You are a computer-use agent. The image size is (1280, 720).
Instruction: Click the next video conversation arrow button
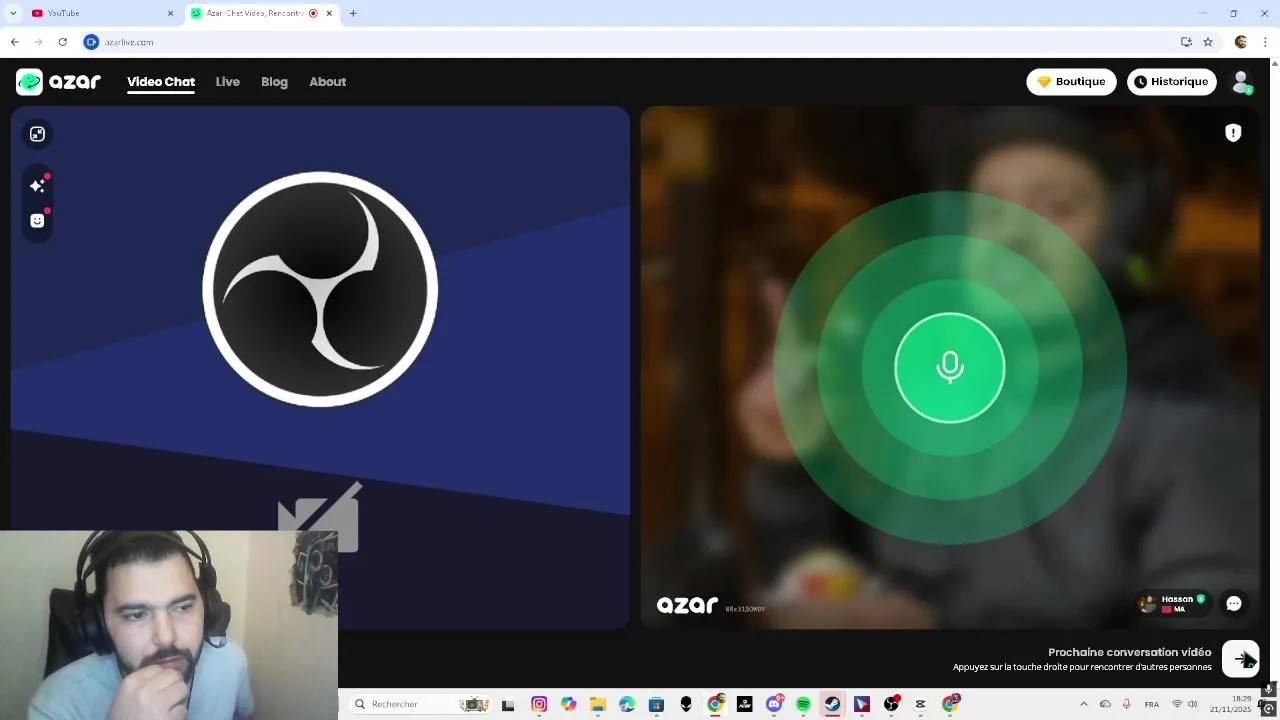coord(1240,659)
